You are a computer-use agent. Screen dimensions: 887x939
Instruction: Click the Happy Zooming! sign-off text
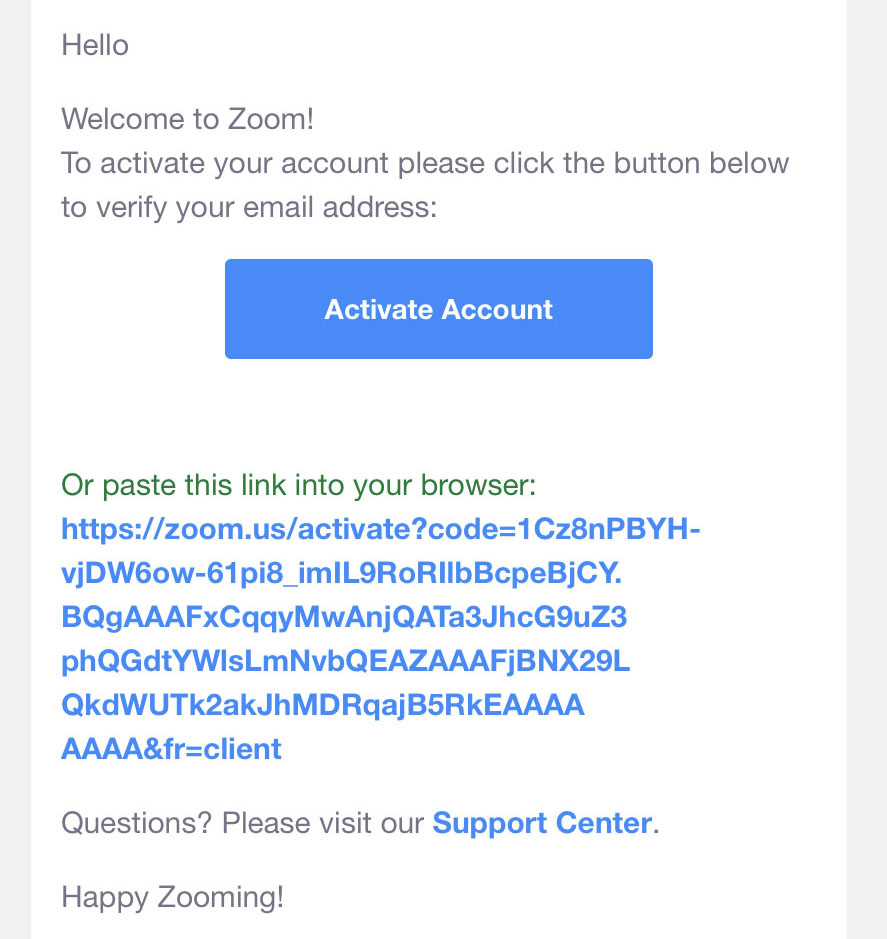pyautogui.click(x=172, y=897)
